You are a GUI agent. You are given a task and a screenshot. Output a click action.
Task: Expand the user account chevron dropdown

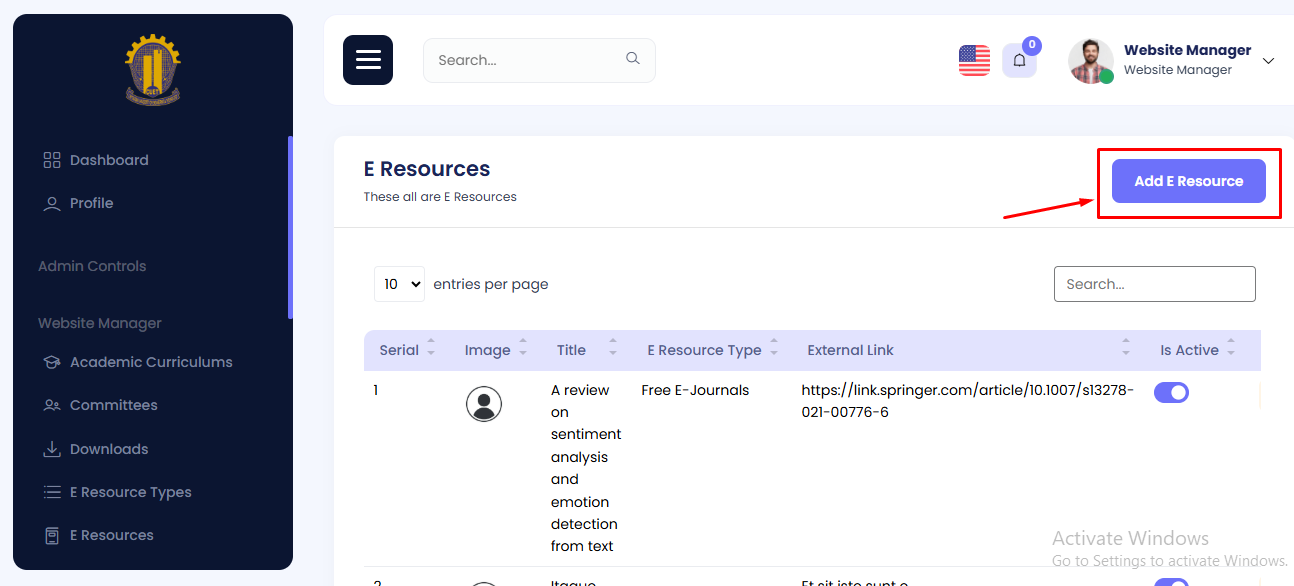[x=1268, y=61]
